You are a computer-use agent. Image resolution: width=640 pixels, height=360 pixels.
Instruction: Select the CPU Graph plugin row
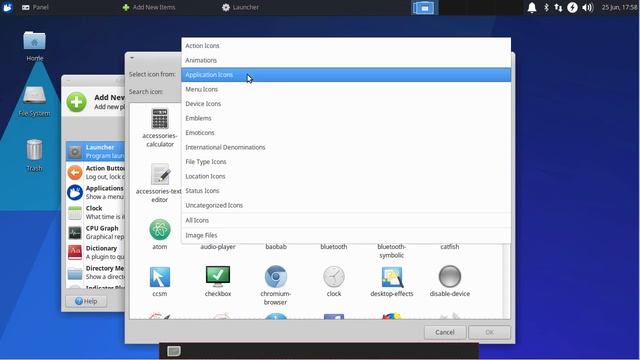point(95,232)
